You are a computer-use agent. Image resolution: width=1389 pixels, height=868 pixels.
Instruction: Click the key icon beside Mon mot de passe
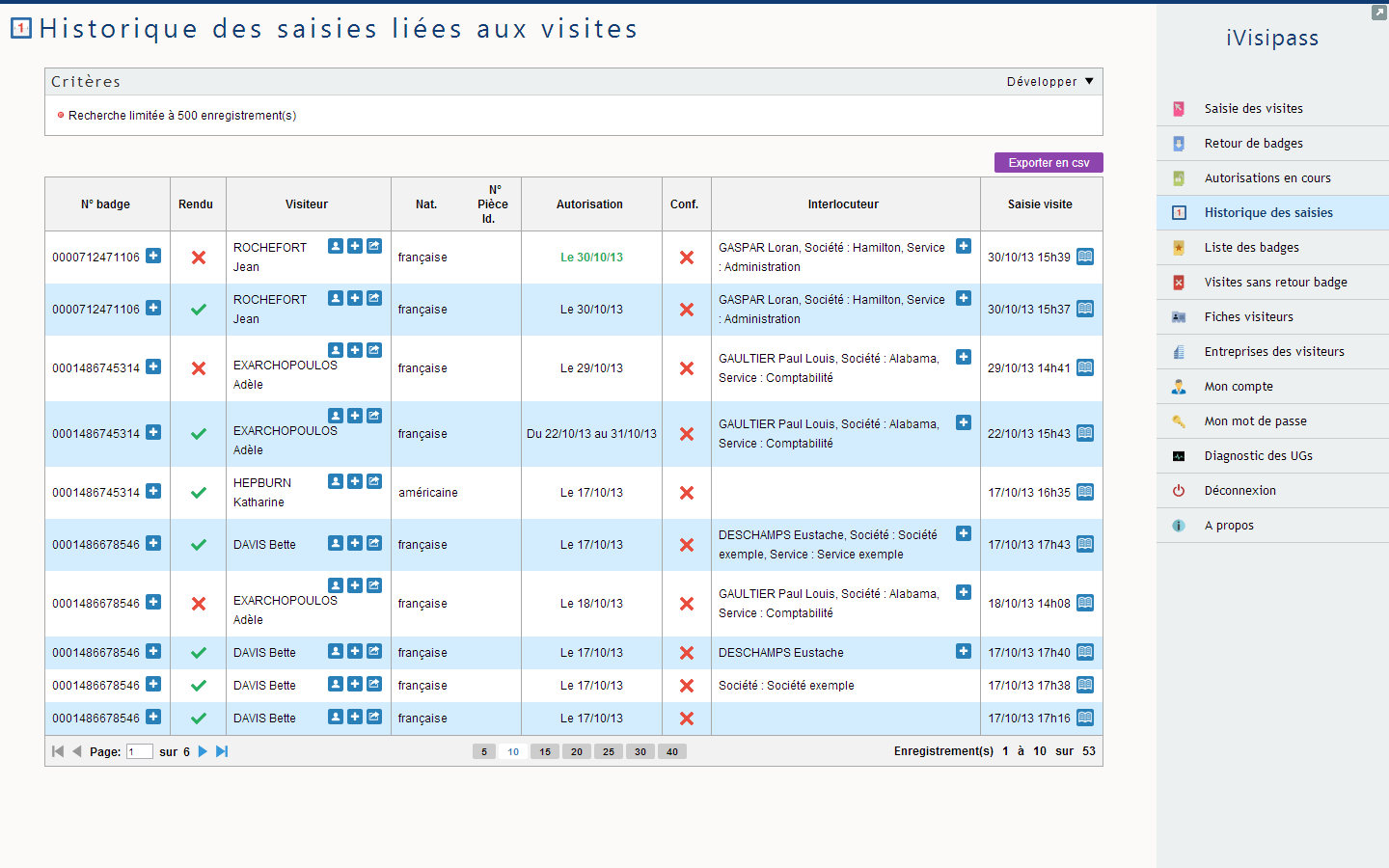(x=1178, y=420)
